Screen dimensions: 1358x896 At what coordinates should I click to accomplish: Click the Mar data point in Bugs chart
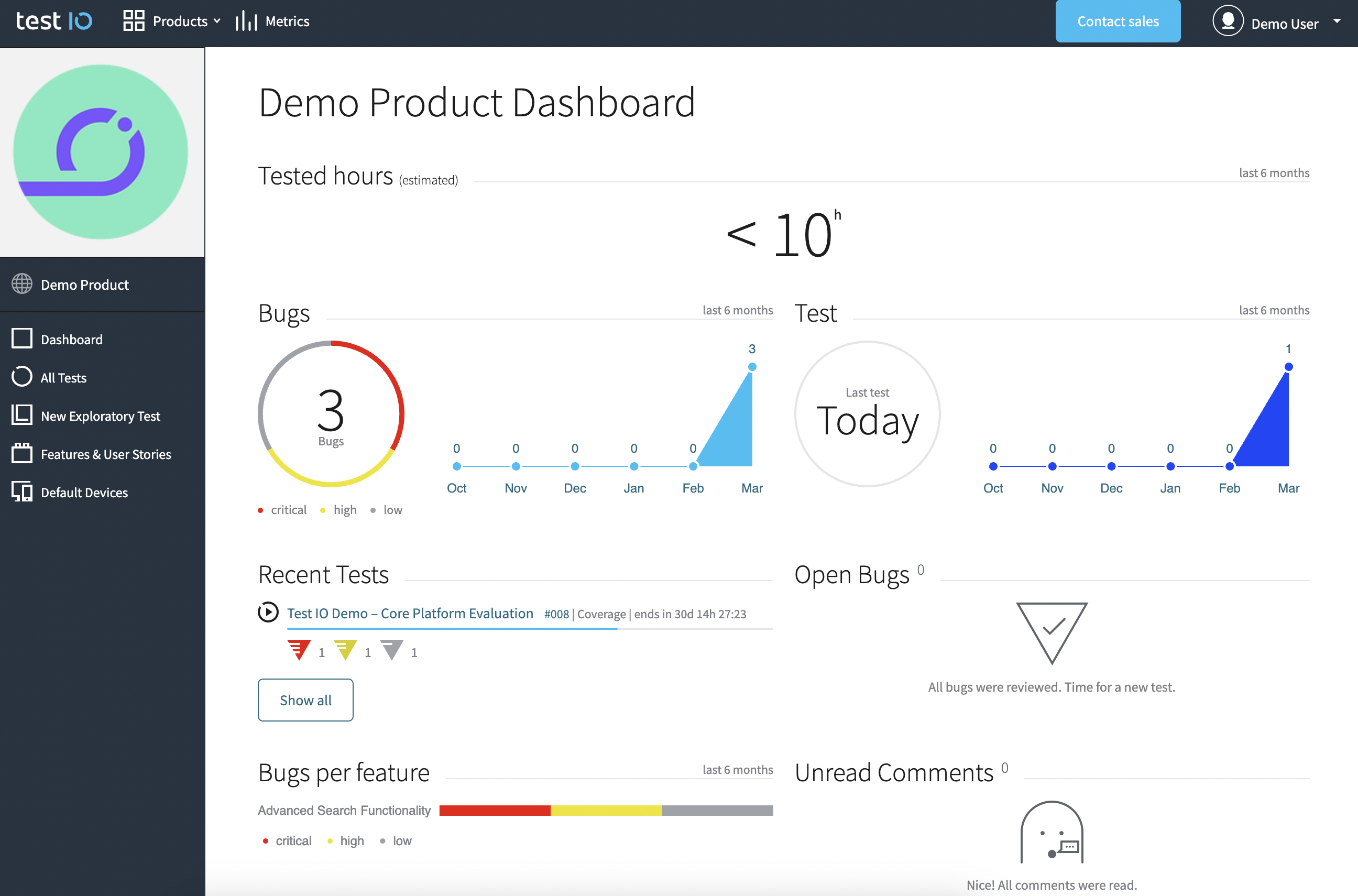click(x=752, y=367)
